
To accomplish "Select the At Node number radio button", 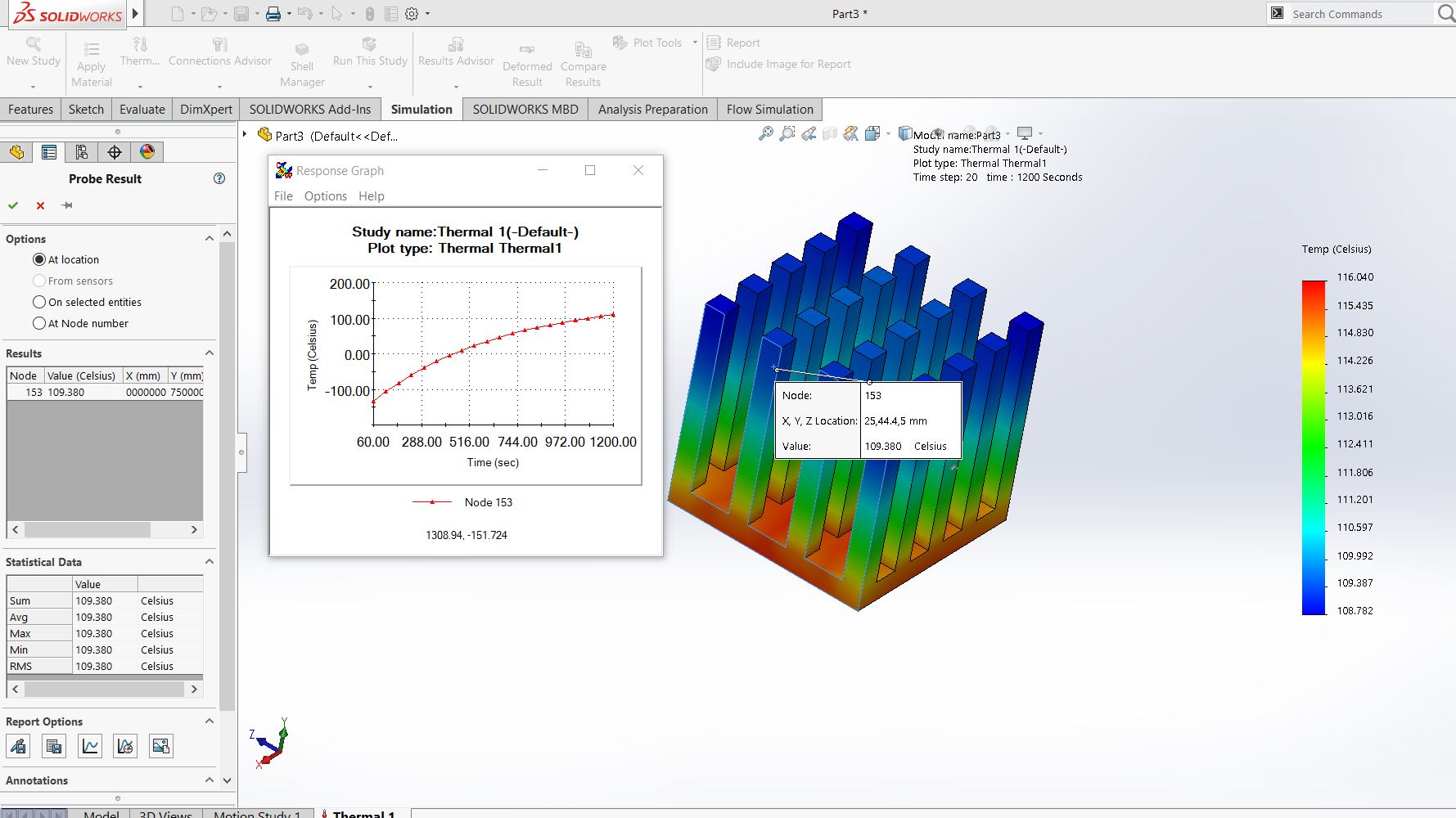I will pos(39,323).
